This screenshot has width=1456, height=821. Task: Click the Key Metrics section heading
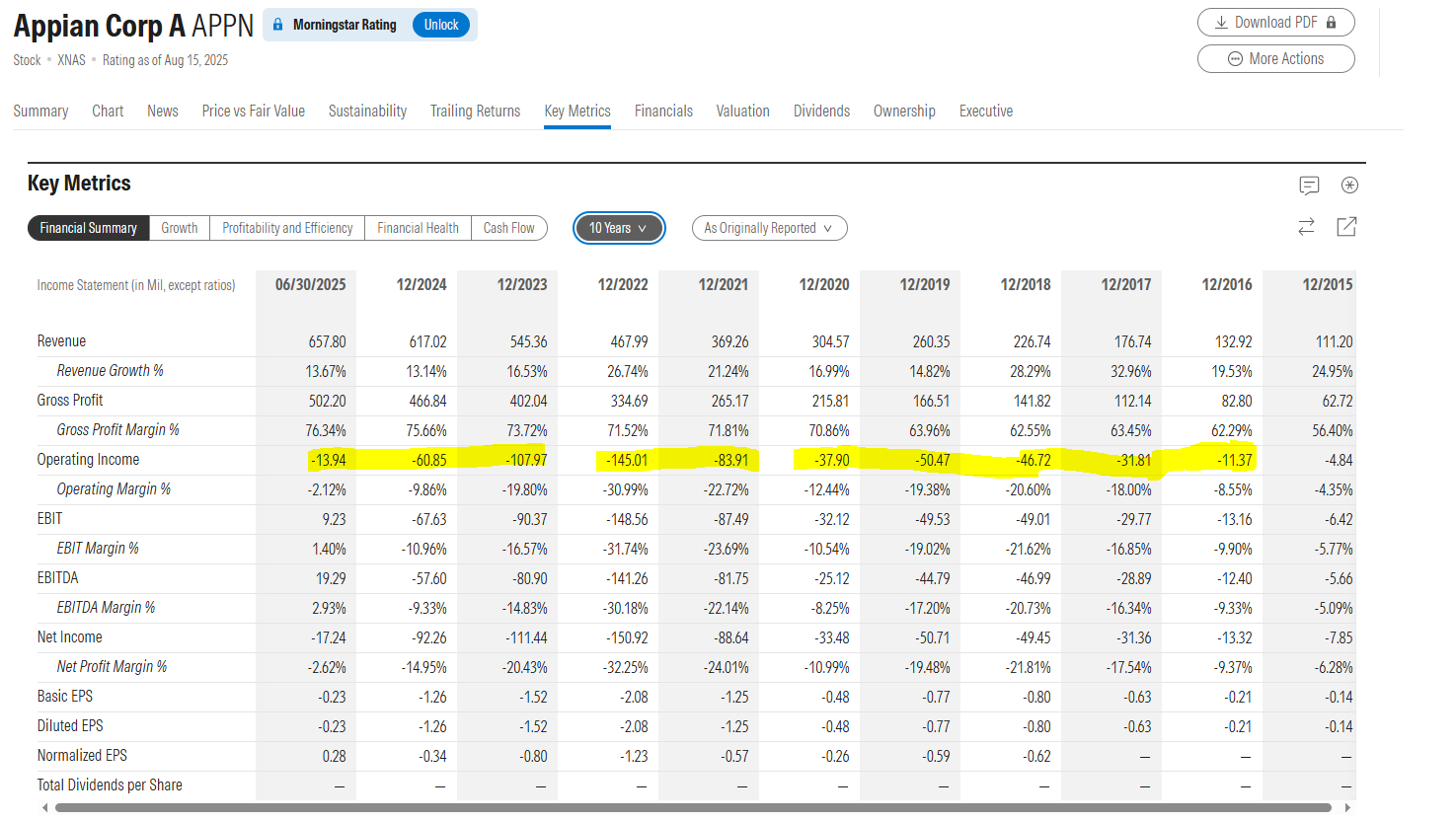[x=79, y=184]
